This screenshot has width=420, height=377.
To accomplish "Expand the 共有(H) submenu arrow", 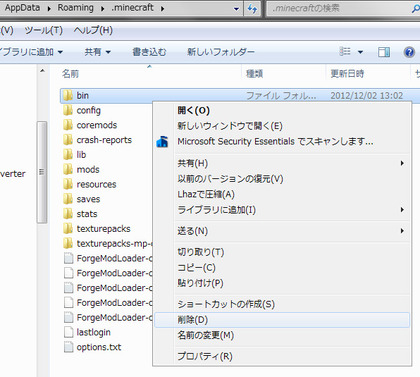I will point(402,163).
